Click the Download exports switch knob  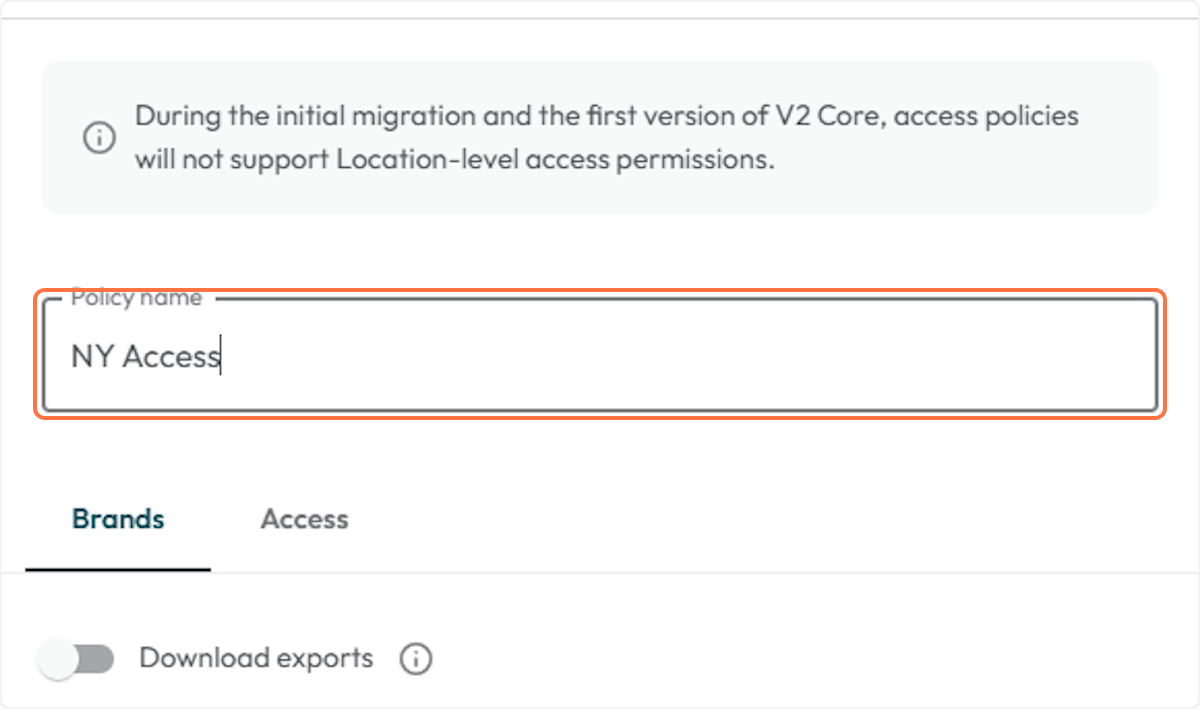[60, 659]
